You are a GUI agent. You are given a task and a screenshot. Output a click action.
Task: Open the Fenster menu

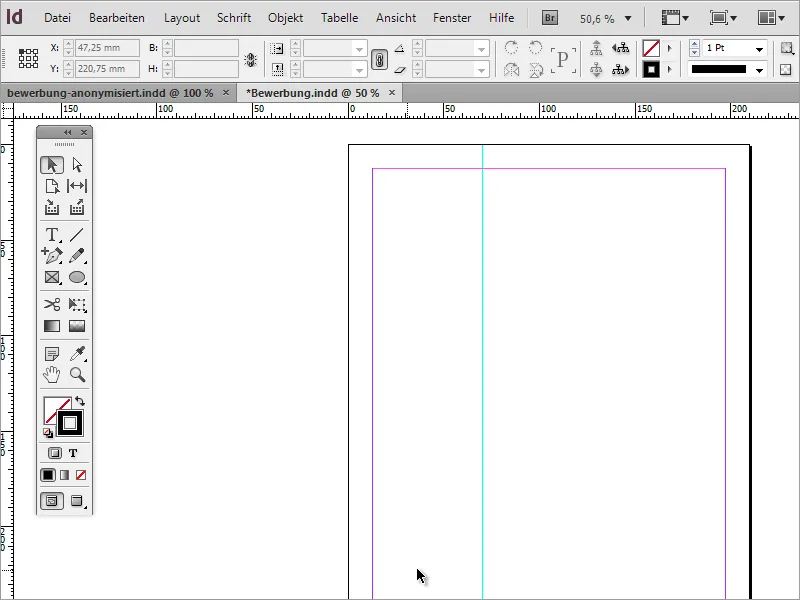452,18
